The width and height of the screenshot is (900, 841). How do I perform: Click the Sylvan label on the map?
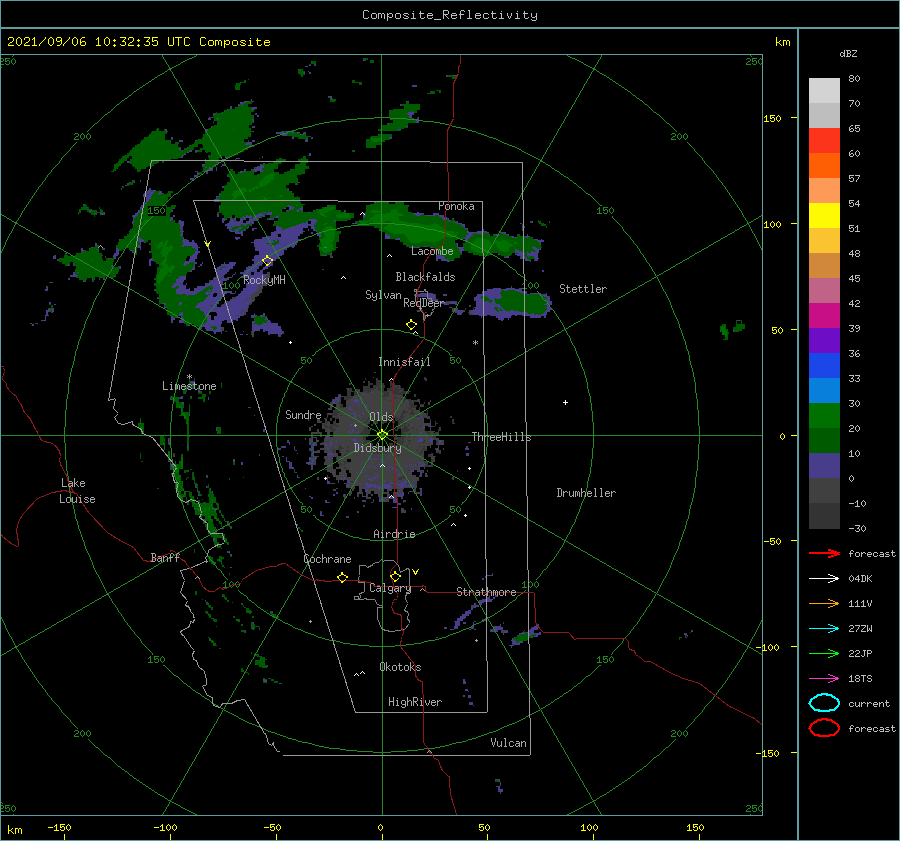383,295
